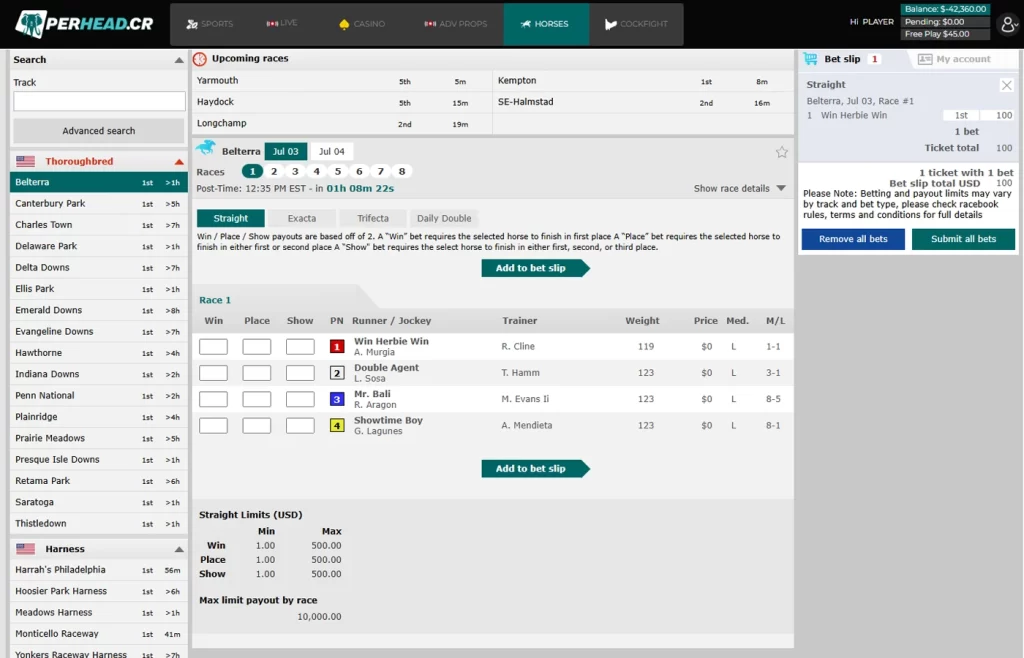
Task: Click the red number 1 runner swatch
Action: point(337,347)
